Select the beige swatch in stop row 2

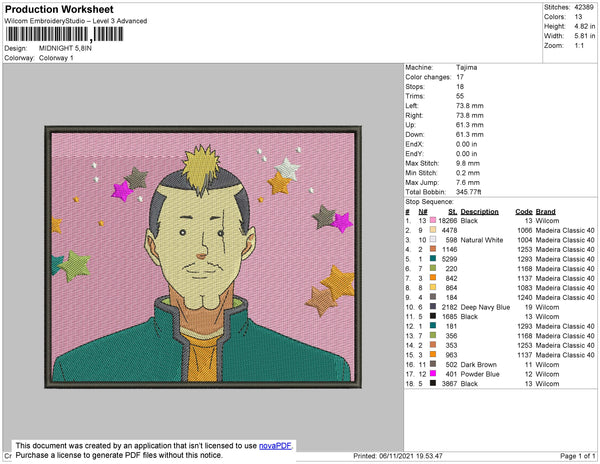point(433,230)
